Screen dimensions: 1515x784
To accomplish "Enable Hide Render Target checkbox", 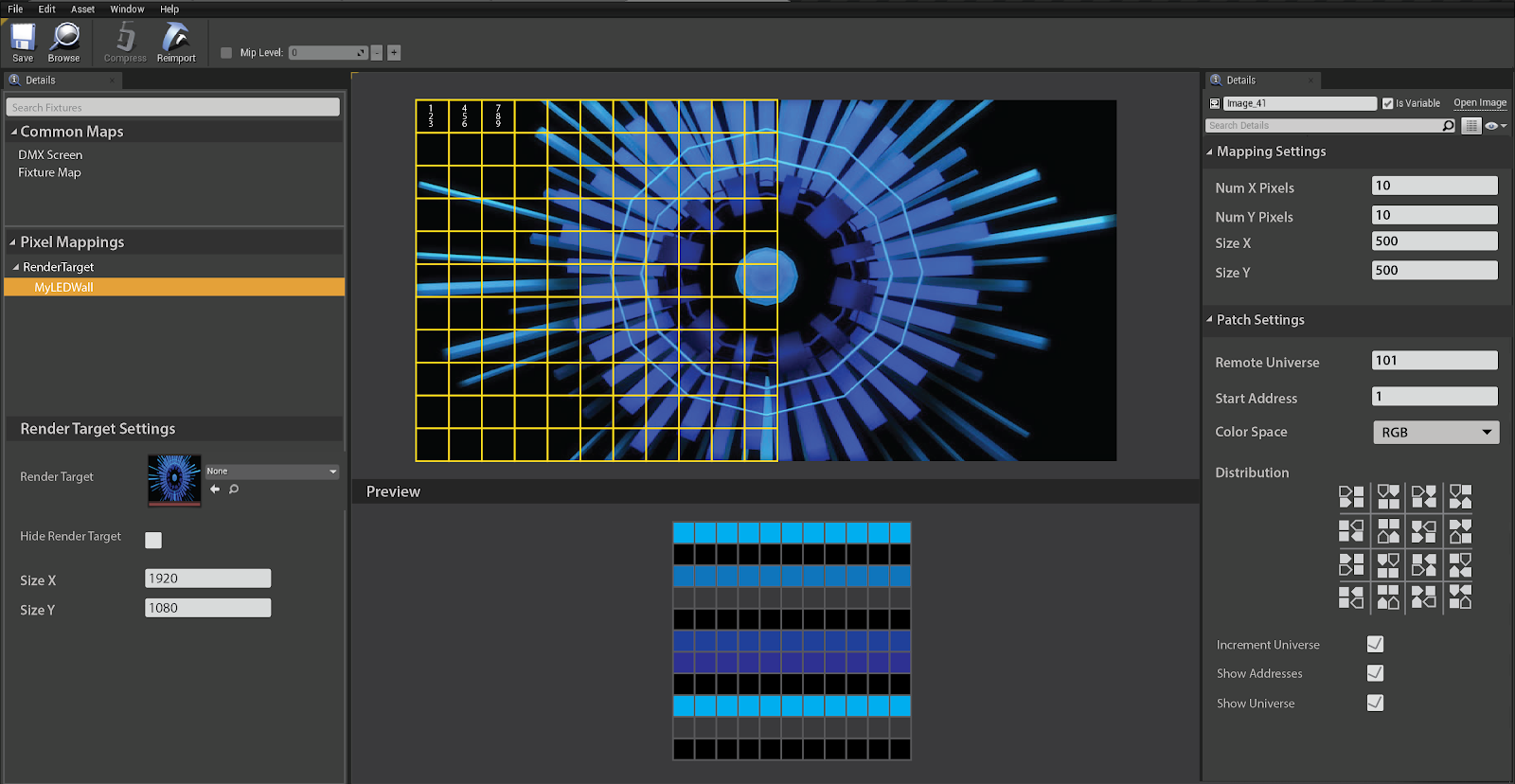I will click(153, 540).
